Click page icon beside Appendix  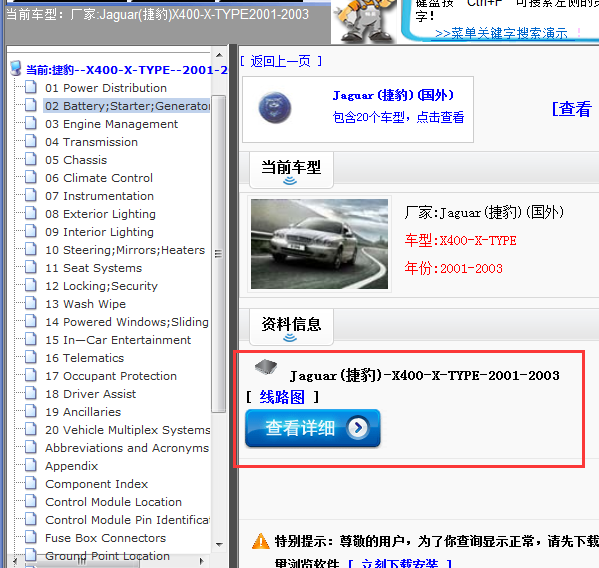pyautogui.click(x=31, y=465)
